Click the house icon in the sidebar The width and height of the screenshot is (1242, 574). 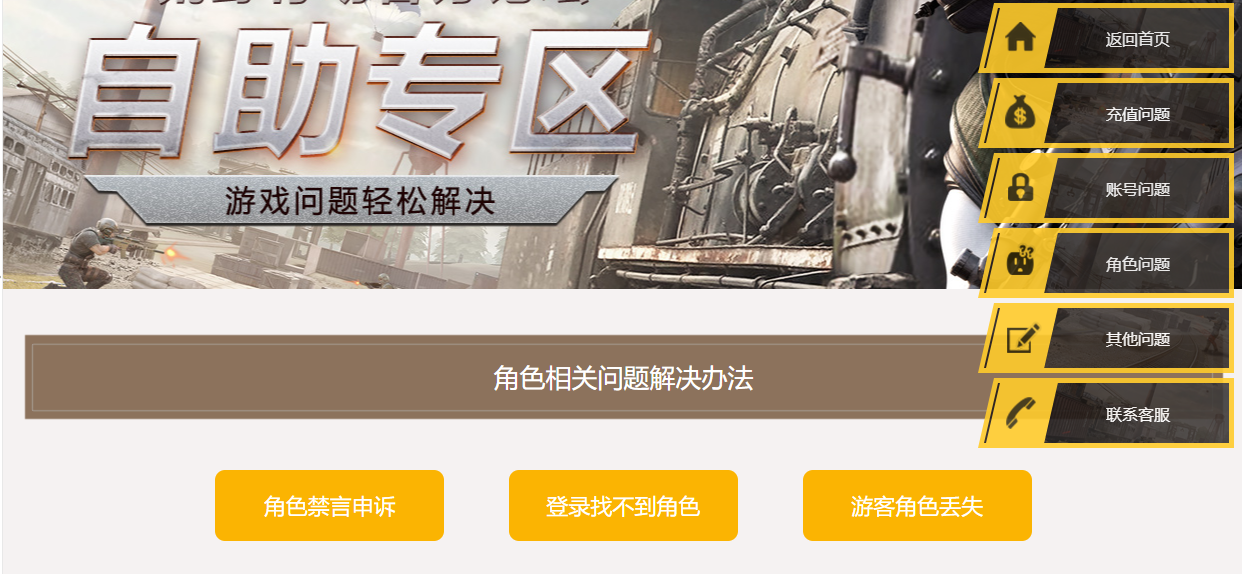point(1020,38)
